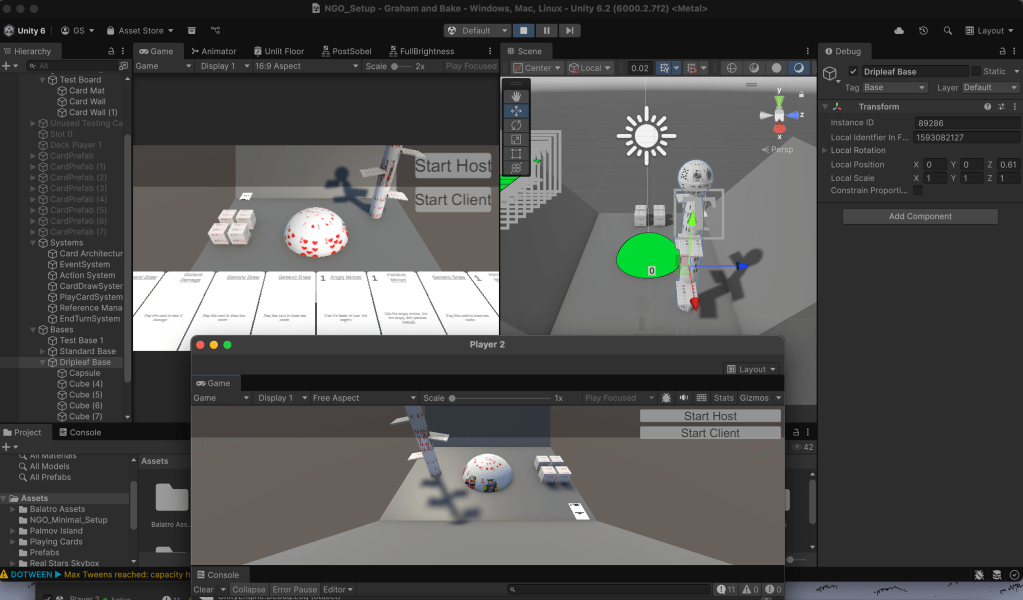Check the Constrain Proportions checkbox
This screenshot has height=600, width=1023.
tap(918, 190)
